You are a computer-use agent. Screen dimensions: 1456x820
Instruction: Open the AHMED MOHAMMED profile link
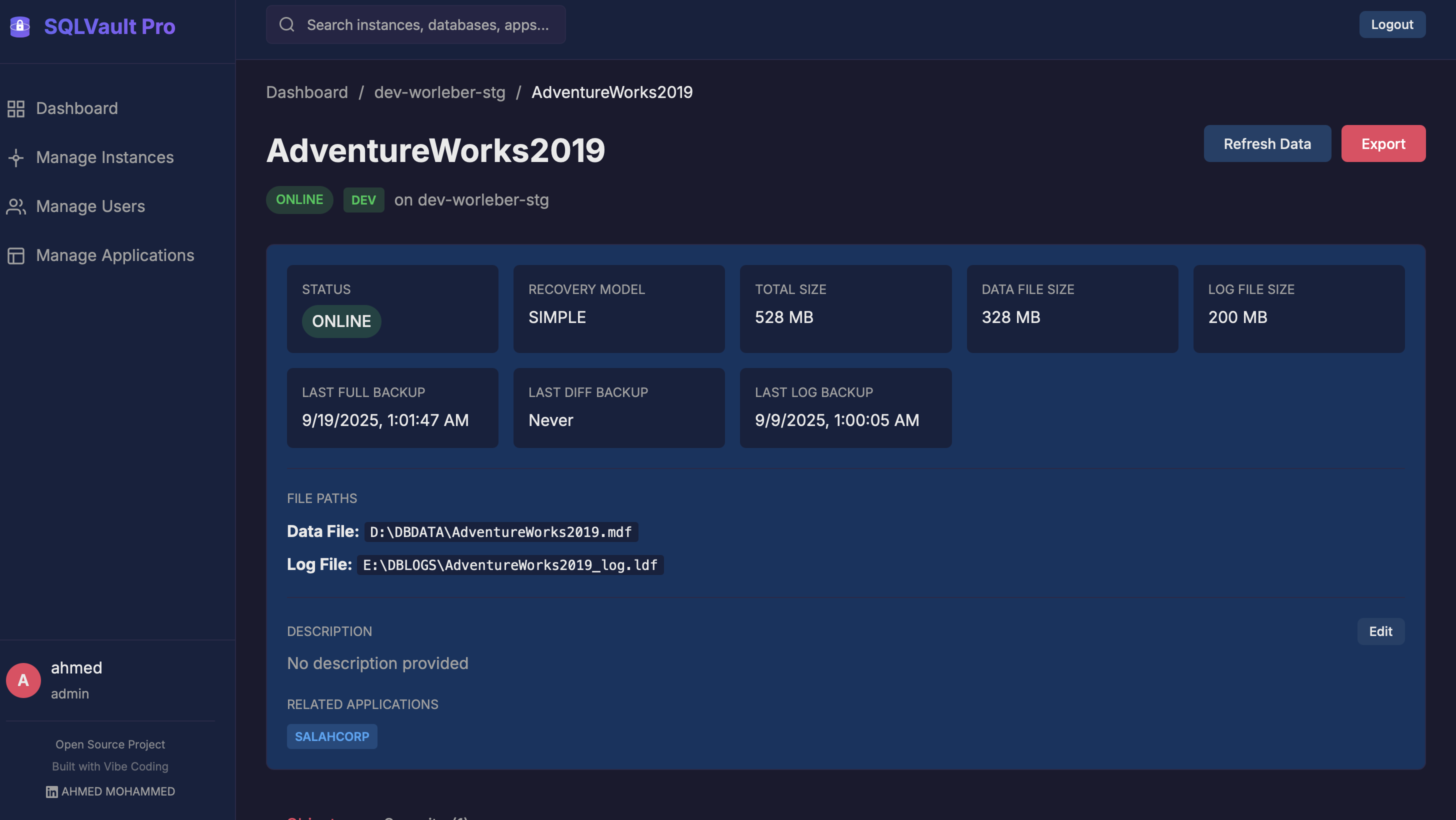(x=117, y=791)
